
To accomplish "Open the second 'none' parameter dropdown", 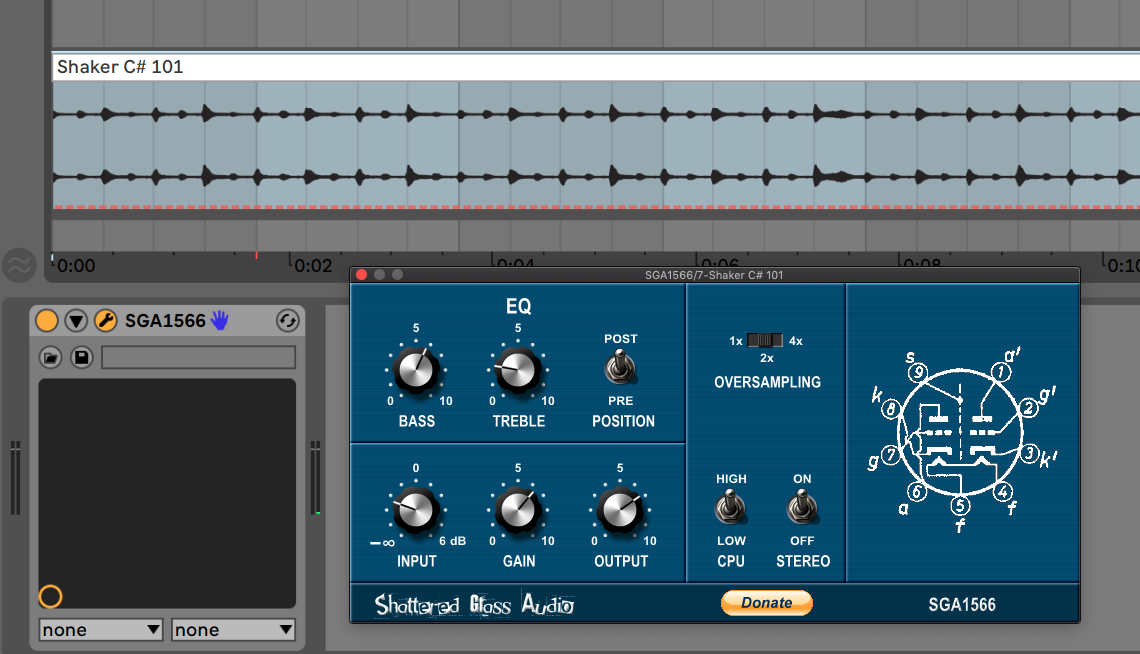I will pyautogui.click(x=233, y=629).
